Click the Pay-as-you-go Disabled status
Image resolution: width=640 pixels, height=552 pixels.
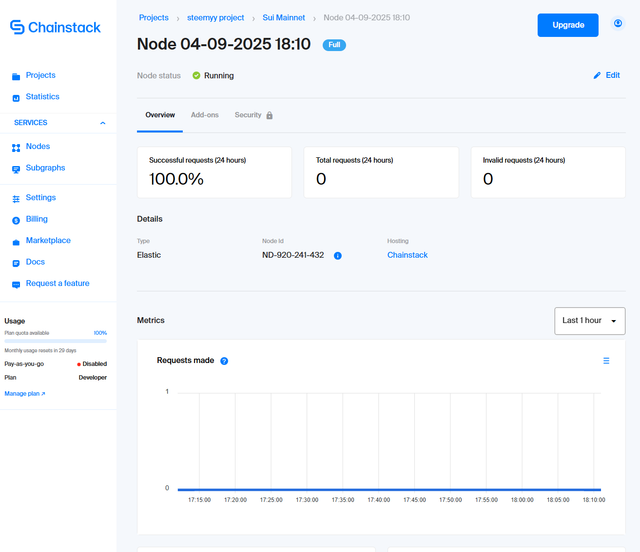(92, 364)
